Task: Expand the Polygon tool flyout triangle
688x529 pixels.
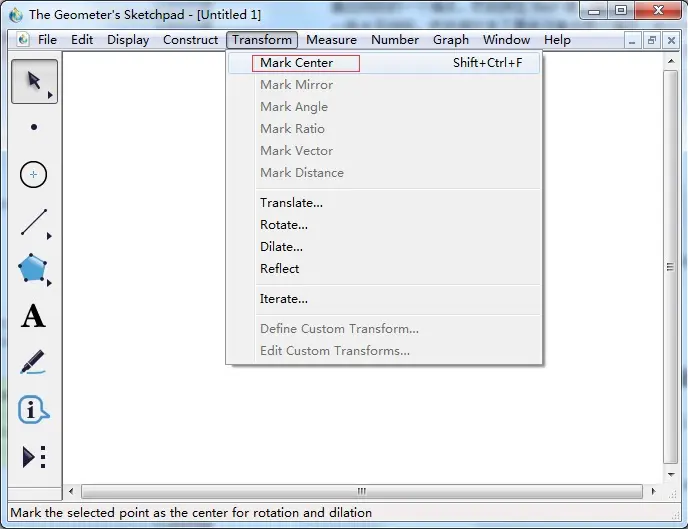Action: click(x=49, y=283)
